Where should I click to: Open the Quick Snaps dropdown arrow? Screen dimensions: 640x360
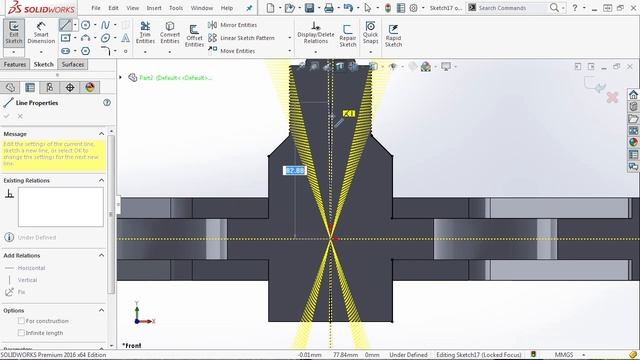point(371,52)
